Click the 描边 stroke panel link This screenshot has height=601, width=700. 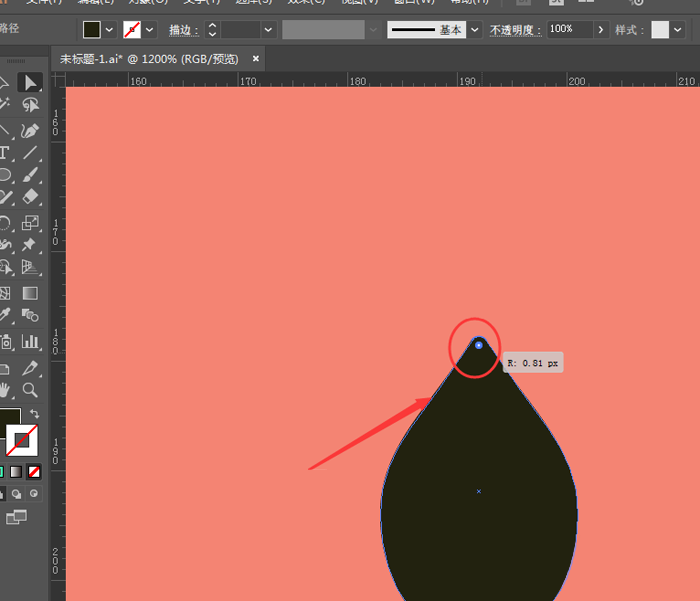click(x=183, y=30)
